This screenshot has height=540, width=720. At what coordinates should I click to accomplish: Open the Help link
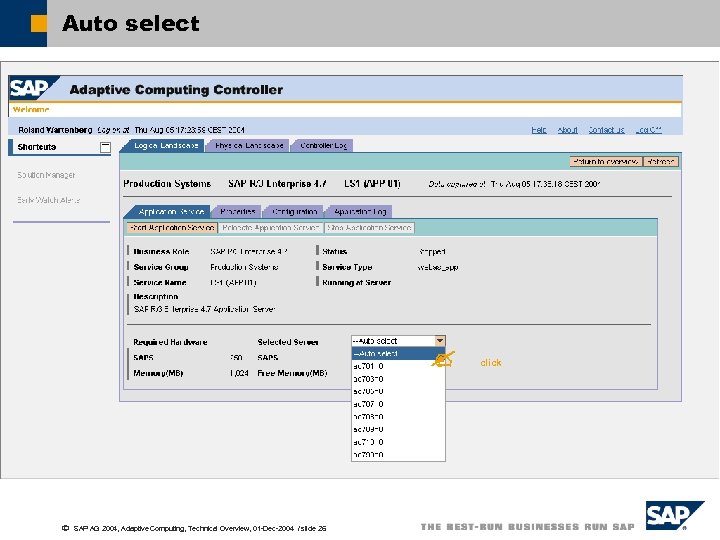(x=539, y=130)
